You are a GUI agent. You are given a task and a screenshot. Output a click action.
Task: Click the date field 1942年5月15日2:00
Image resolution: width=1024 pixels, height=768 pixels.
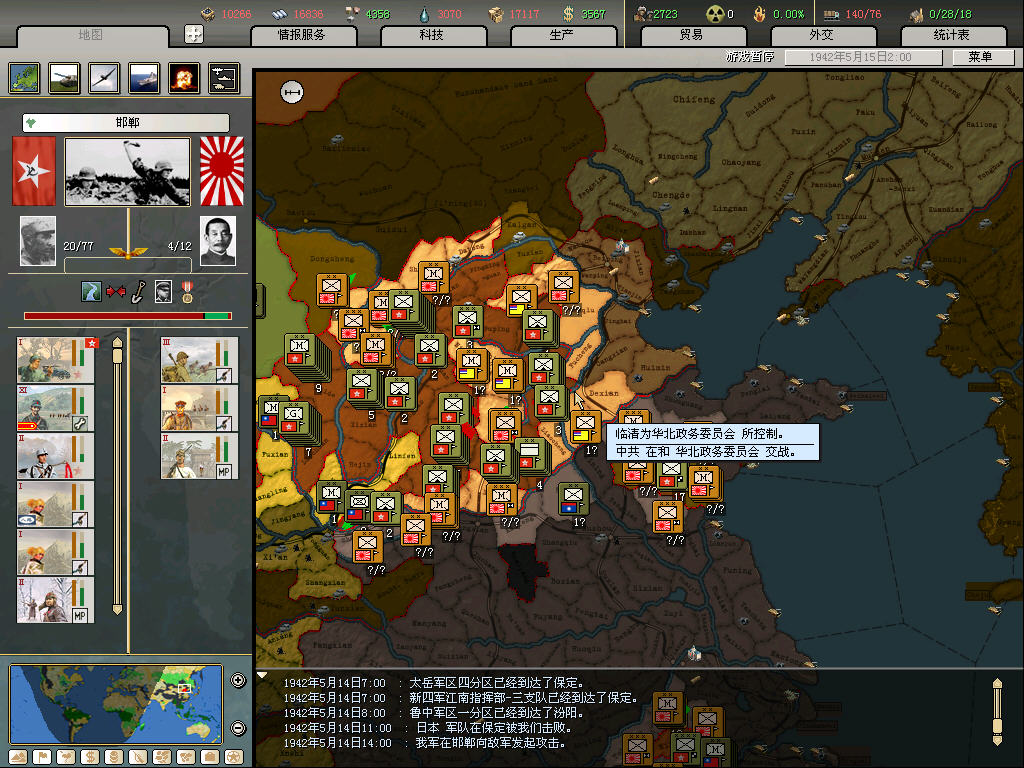[863, 57]
